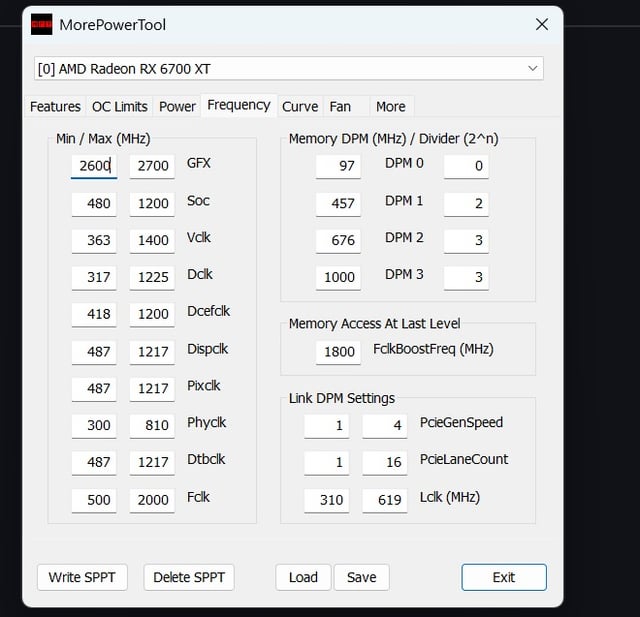
Task: Click the MorePowerTool app icon in title bar
Action: [x=42, y=25]
